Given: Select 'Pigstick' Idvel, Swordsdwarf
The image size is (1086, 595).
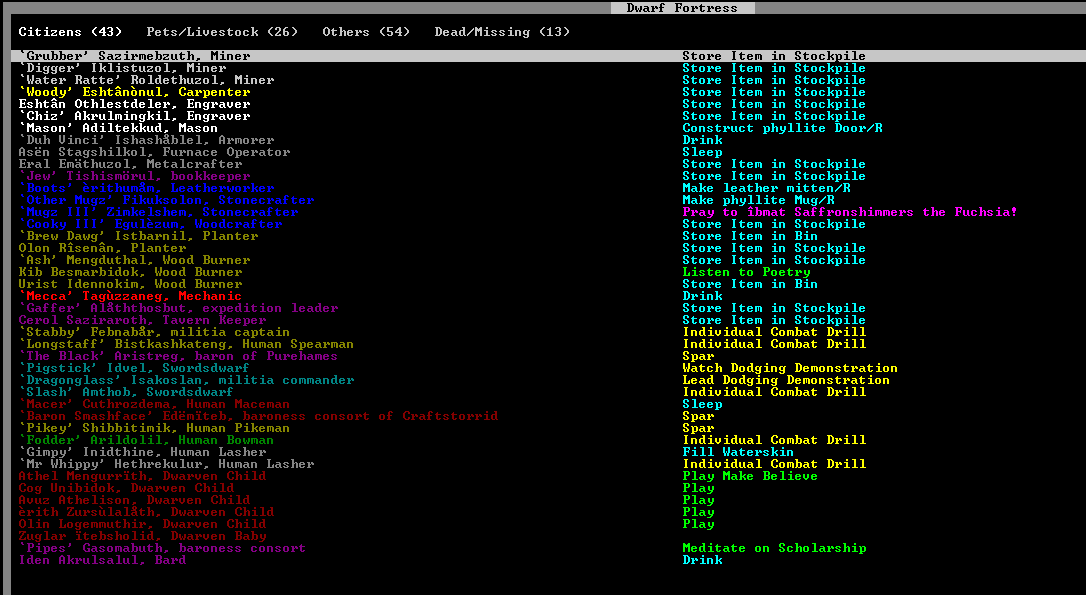Looking at the screenshot, I should click(134, 368).
